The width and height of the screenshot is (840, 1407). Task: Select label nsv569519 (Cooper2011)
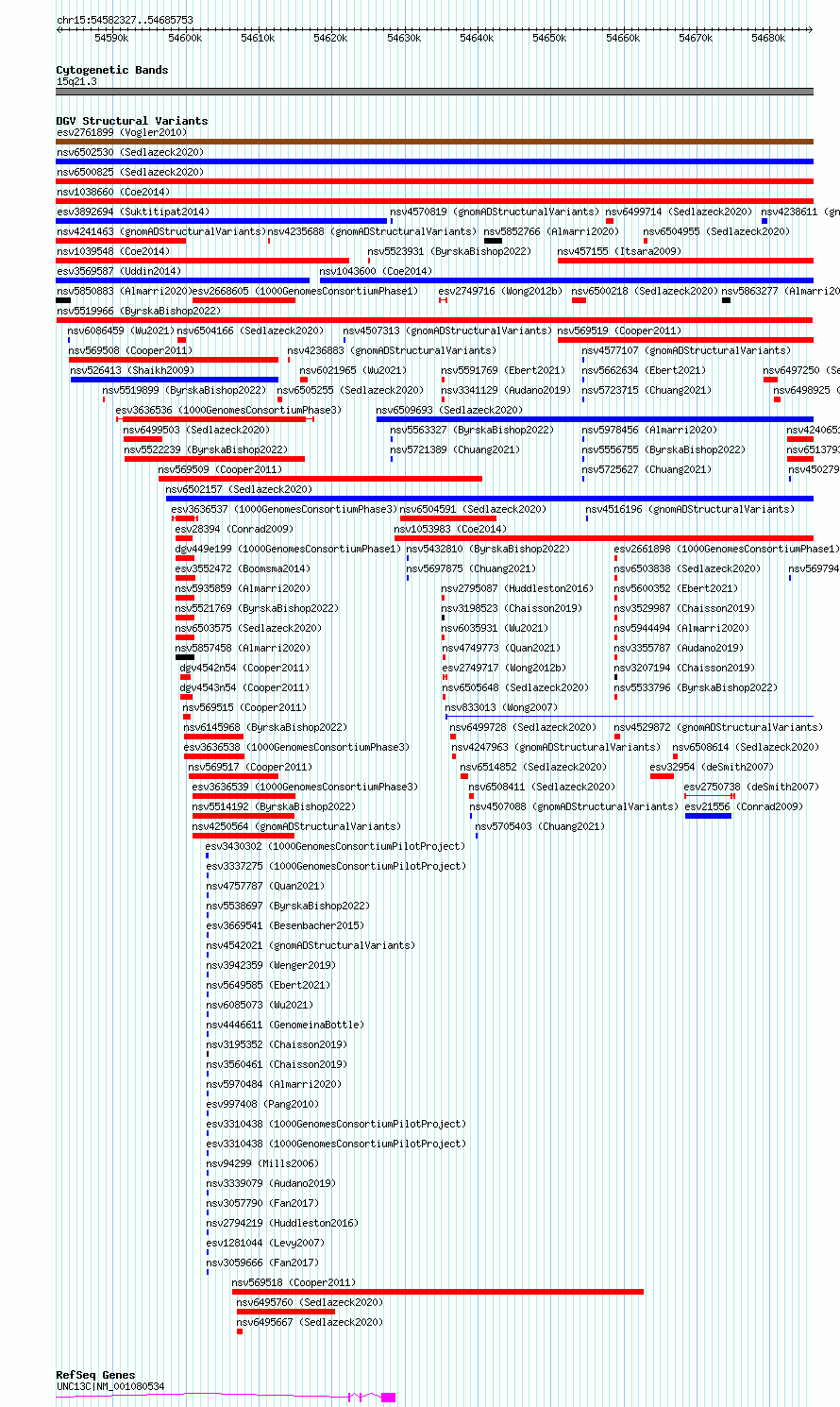[x=619, y=331]
